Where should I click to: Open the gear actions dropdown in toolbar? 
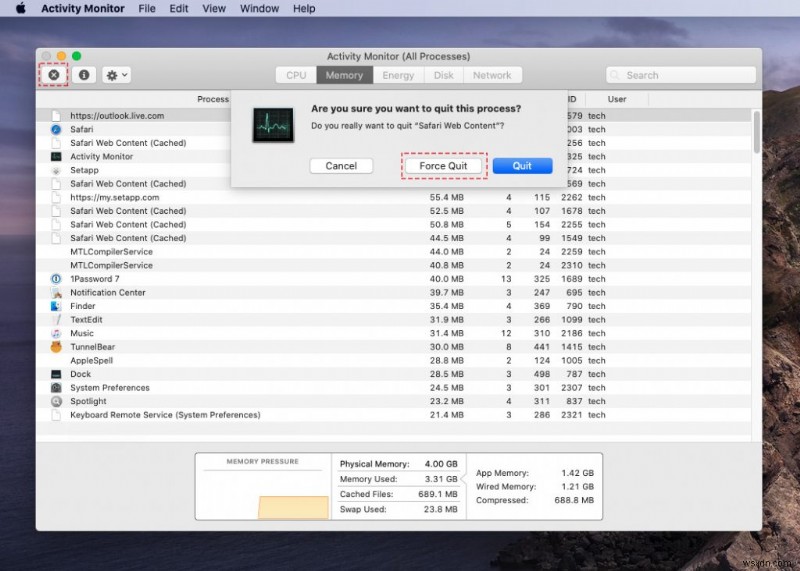116,75
